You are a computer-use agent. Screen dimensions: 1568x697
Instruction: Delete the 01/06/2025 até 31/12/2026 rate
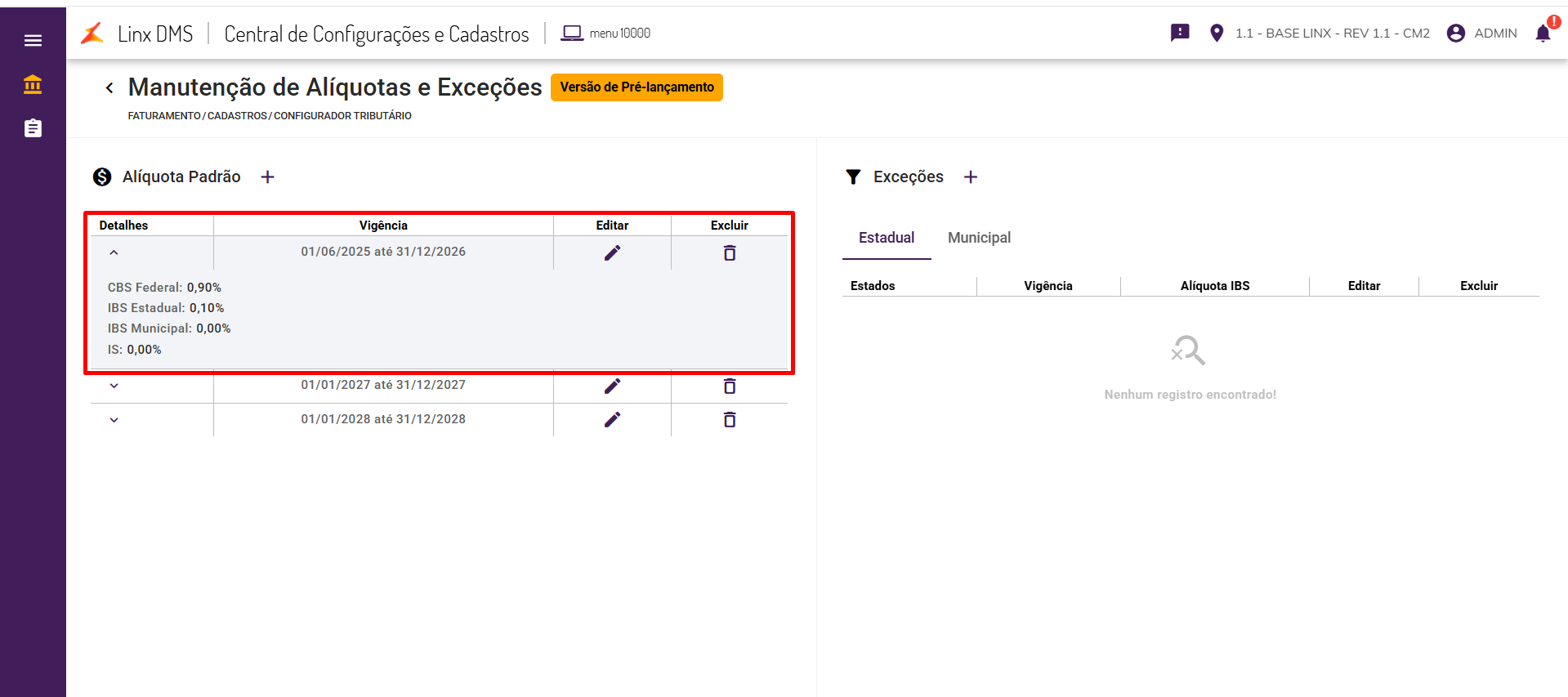point(730,253)
